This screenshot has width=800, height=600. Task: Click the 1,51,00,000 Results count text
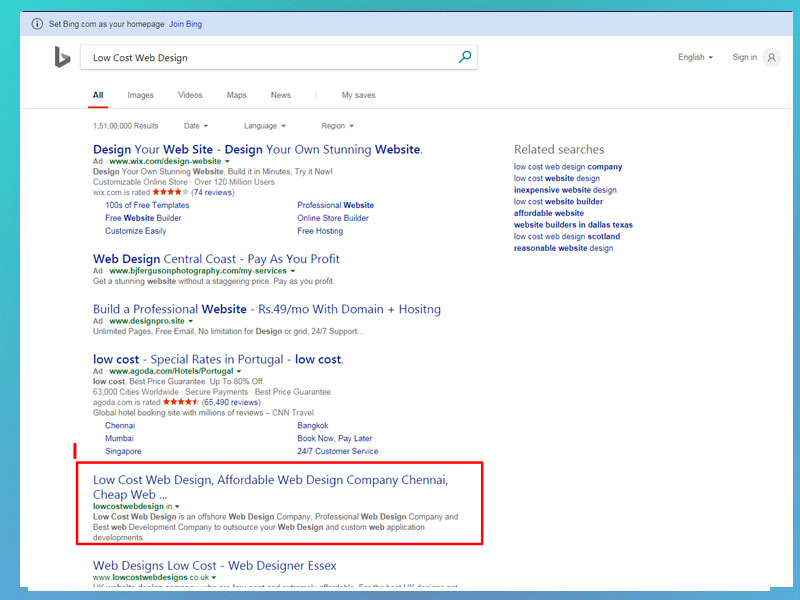126,126
